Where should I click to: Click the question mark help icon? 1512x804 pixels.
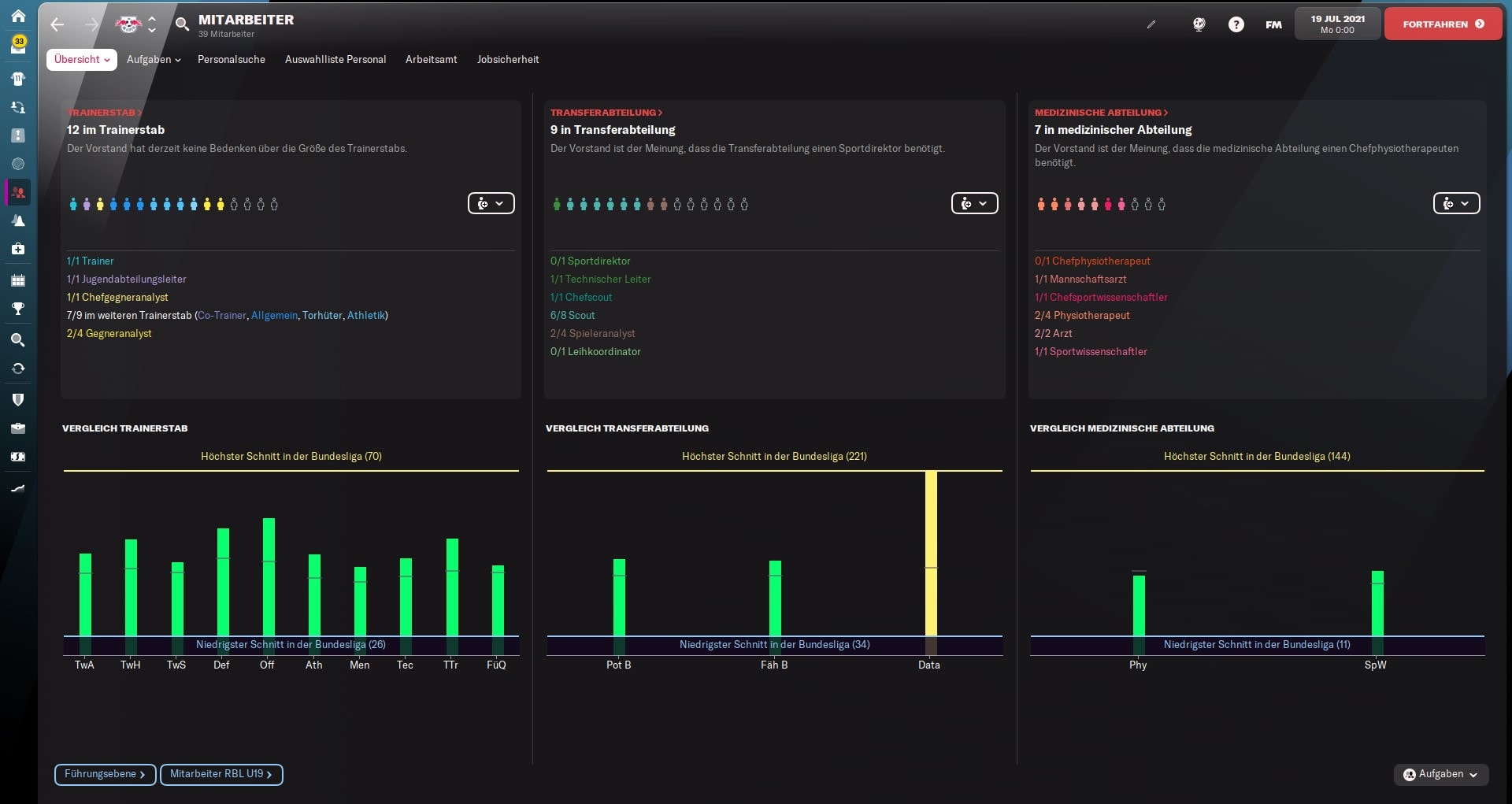(x=1236, y=24)
